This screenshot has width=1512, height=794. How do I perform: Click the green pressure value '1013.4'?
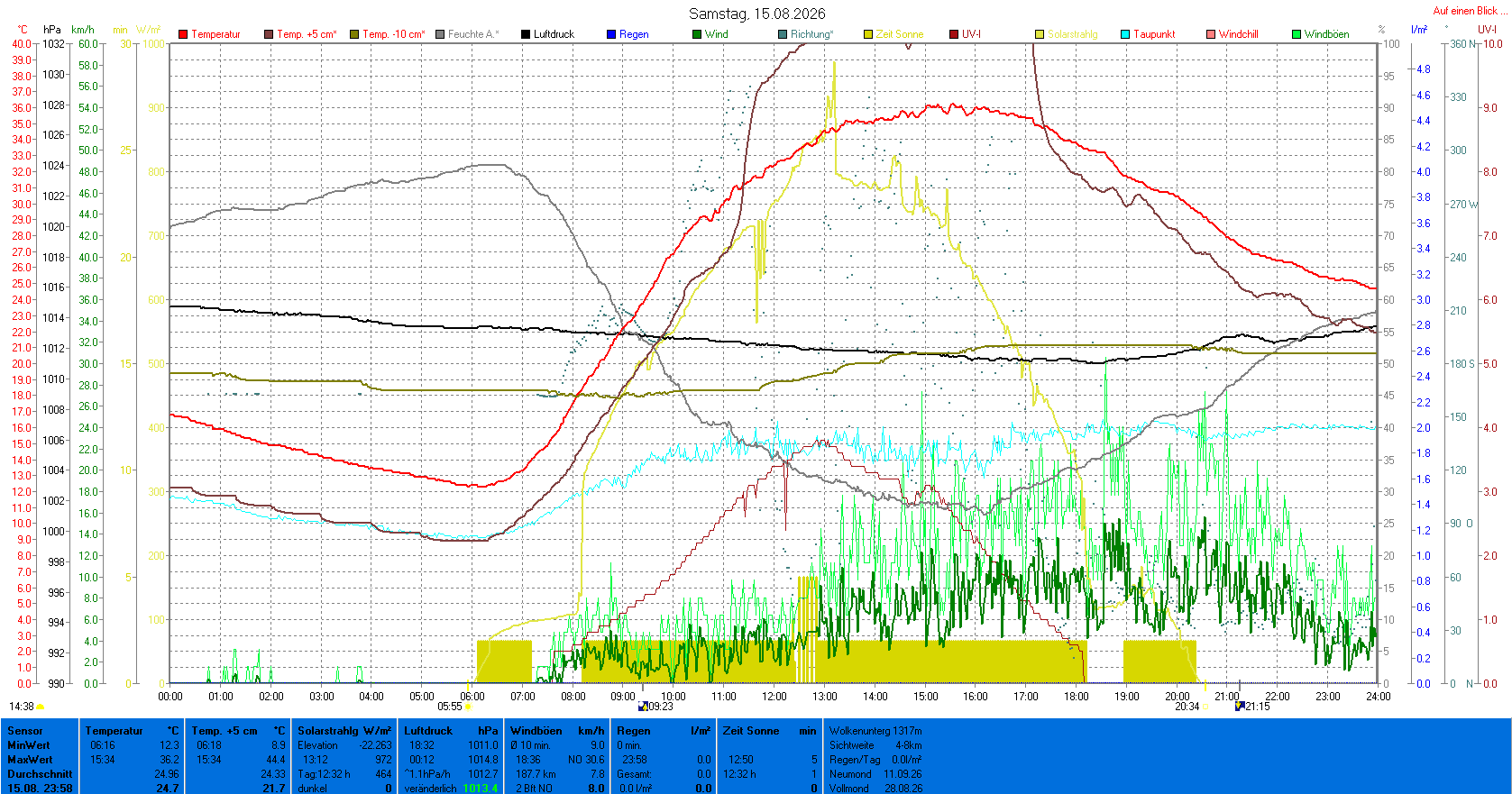click(481, 789)
